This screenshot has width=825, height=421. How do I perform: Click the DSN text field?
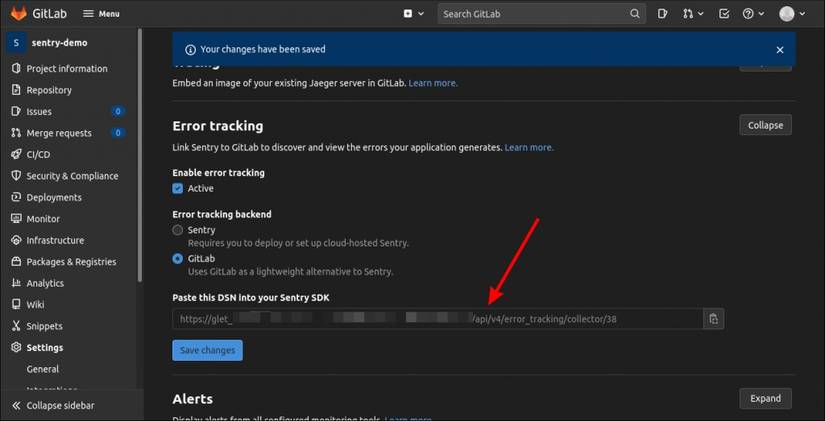point(438,319)
